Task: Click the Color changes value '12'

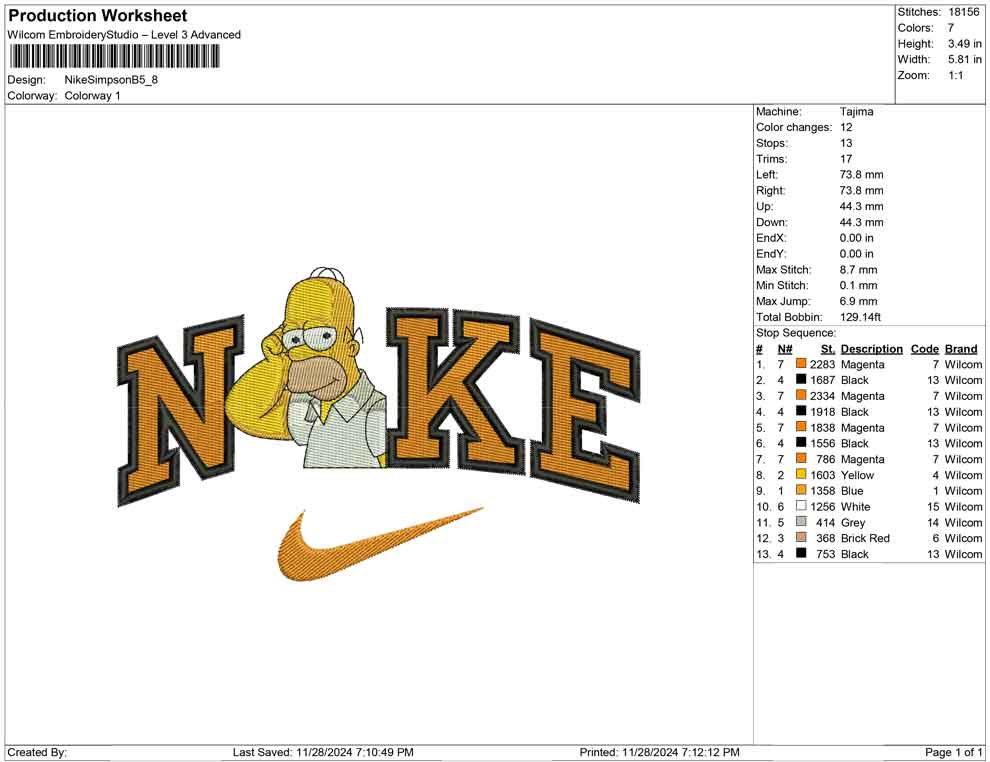Action: (x=846, y=127)
